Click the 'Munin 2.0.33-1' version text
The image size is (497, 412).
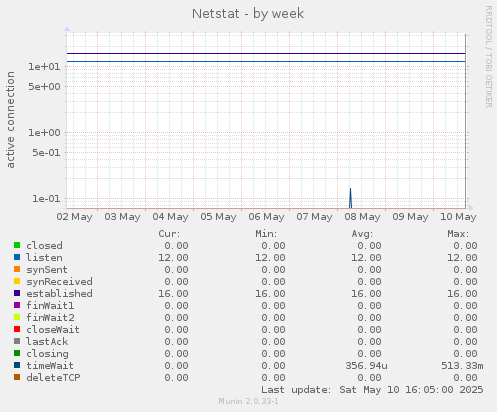pyautogui.click(x=248, y=401)
